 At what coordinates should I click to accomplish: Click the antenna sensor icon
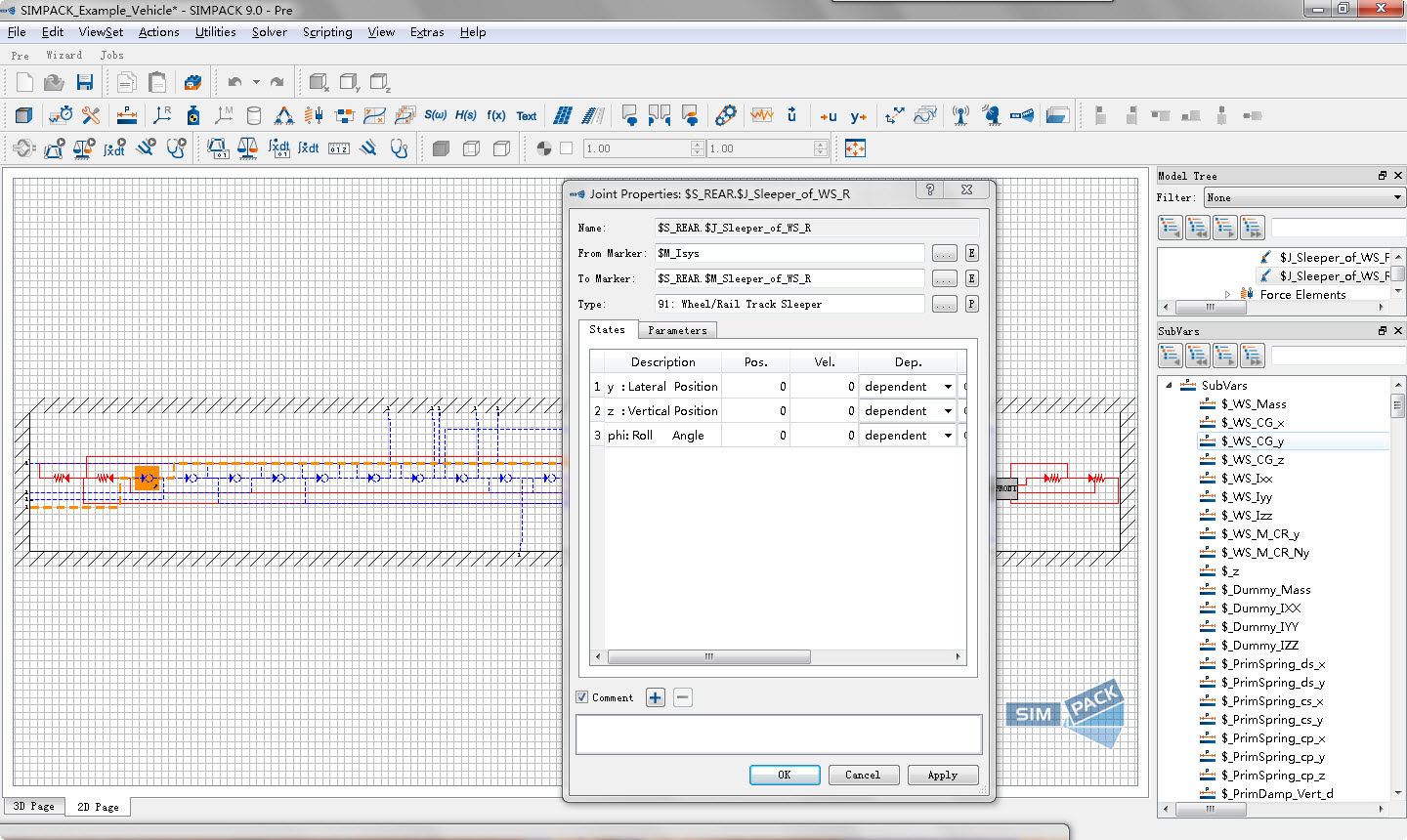(960, 115)
